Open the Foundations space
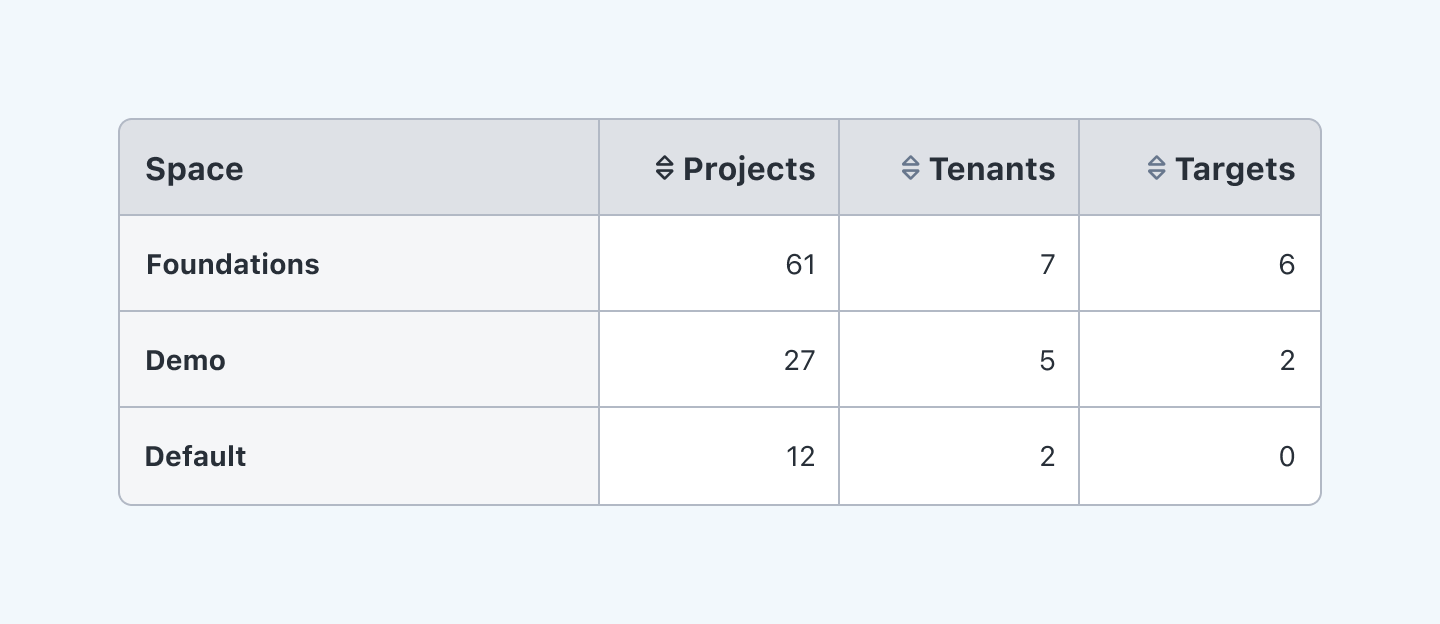 coord(232,264)
